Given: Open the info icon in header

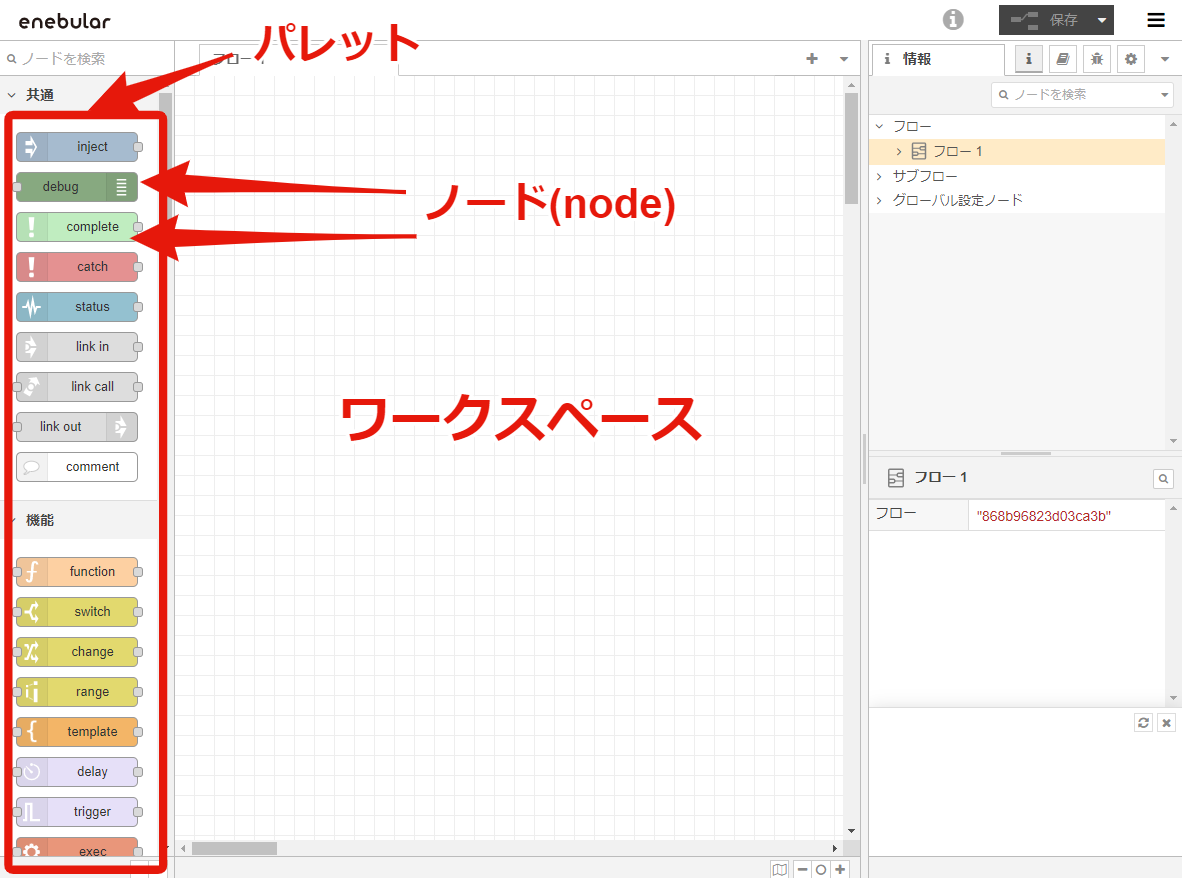Looking at the screenshot, I should coord(953,20).
